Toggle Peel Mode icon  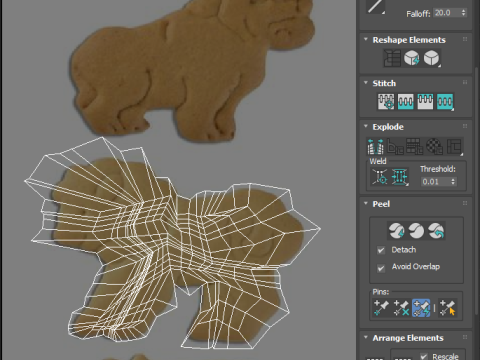click(416, 231)
